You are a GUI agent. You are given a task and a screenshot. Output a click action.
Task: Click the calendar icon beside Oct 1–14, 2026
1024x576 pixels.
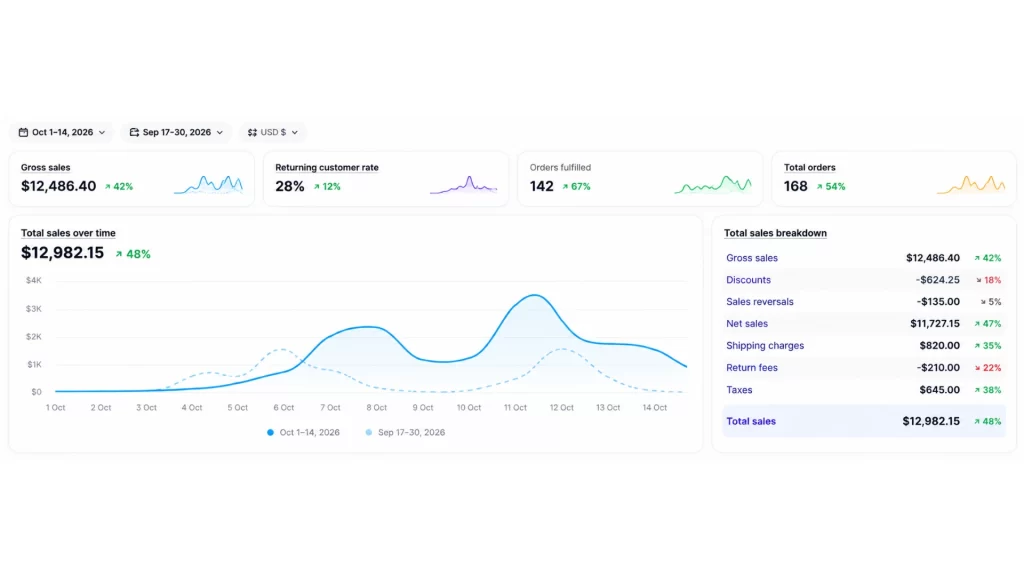(x=24, y=132)
